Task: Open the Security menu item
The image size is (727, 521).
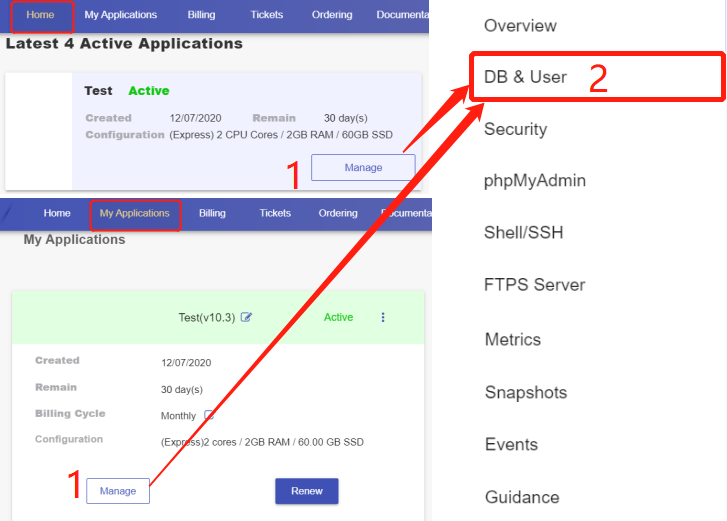Action: (x=515, y=129)
